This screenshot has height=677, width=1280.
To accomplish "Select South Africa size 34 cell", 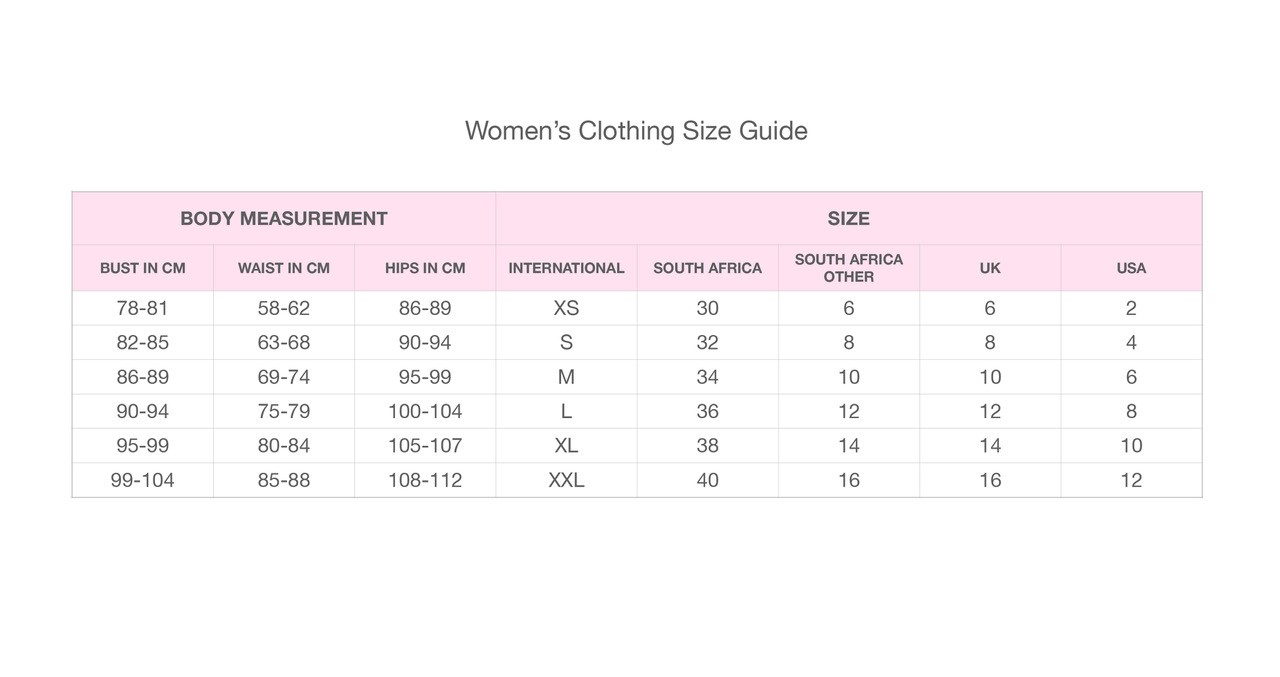I will tap(707, 377).
